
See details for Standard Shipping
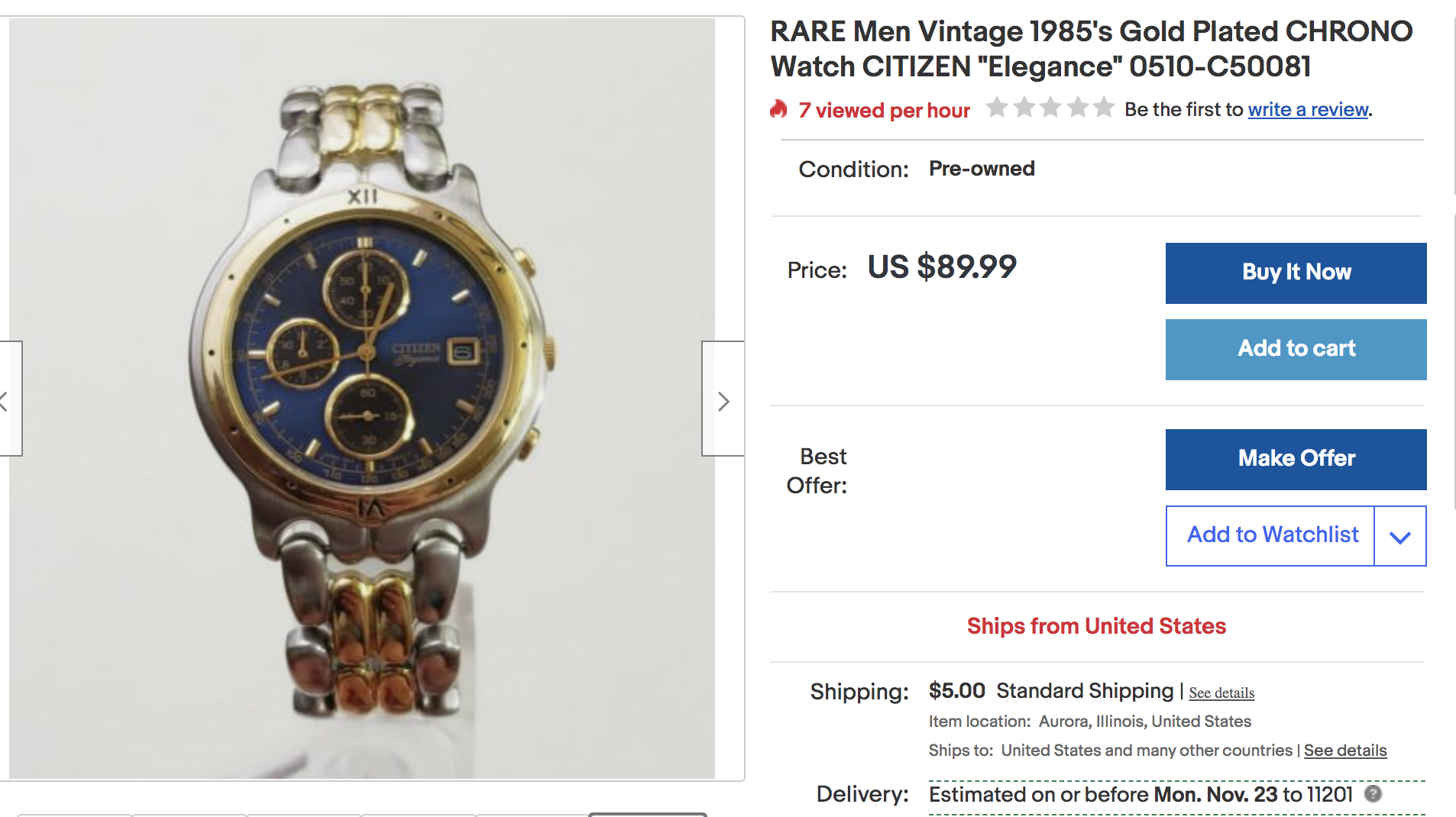(1221, 693)
